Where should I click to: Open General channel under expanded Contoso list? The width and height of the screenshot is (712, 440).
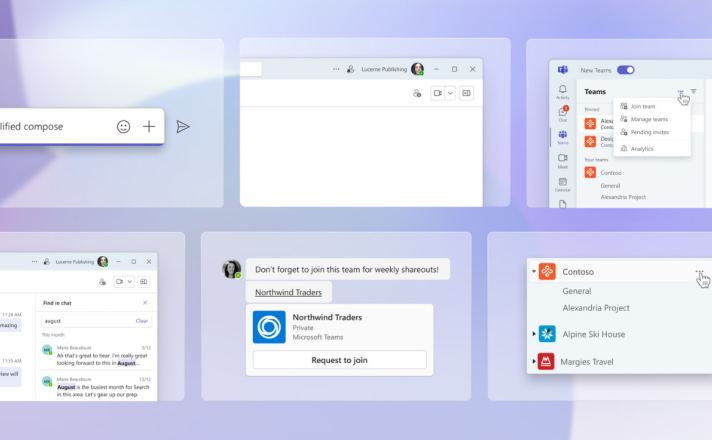click(x=577, y=291)
